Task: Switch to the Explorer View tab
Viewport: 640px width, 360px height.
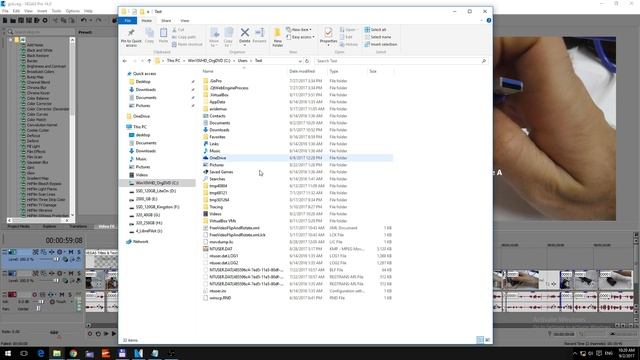Action: coord(185,20)
